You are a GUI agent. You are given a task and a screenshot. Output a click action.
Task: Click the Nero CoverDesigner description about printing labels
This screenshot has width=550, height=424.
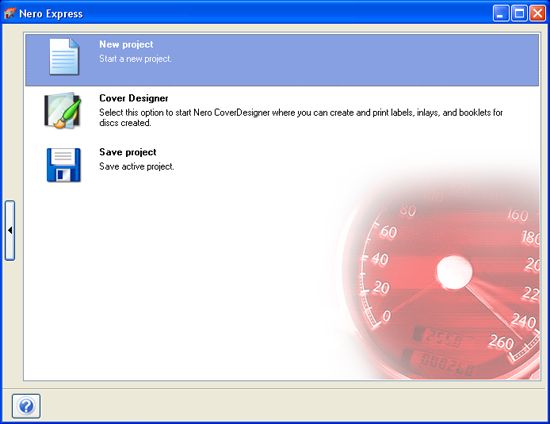[301, 117]
